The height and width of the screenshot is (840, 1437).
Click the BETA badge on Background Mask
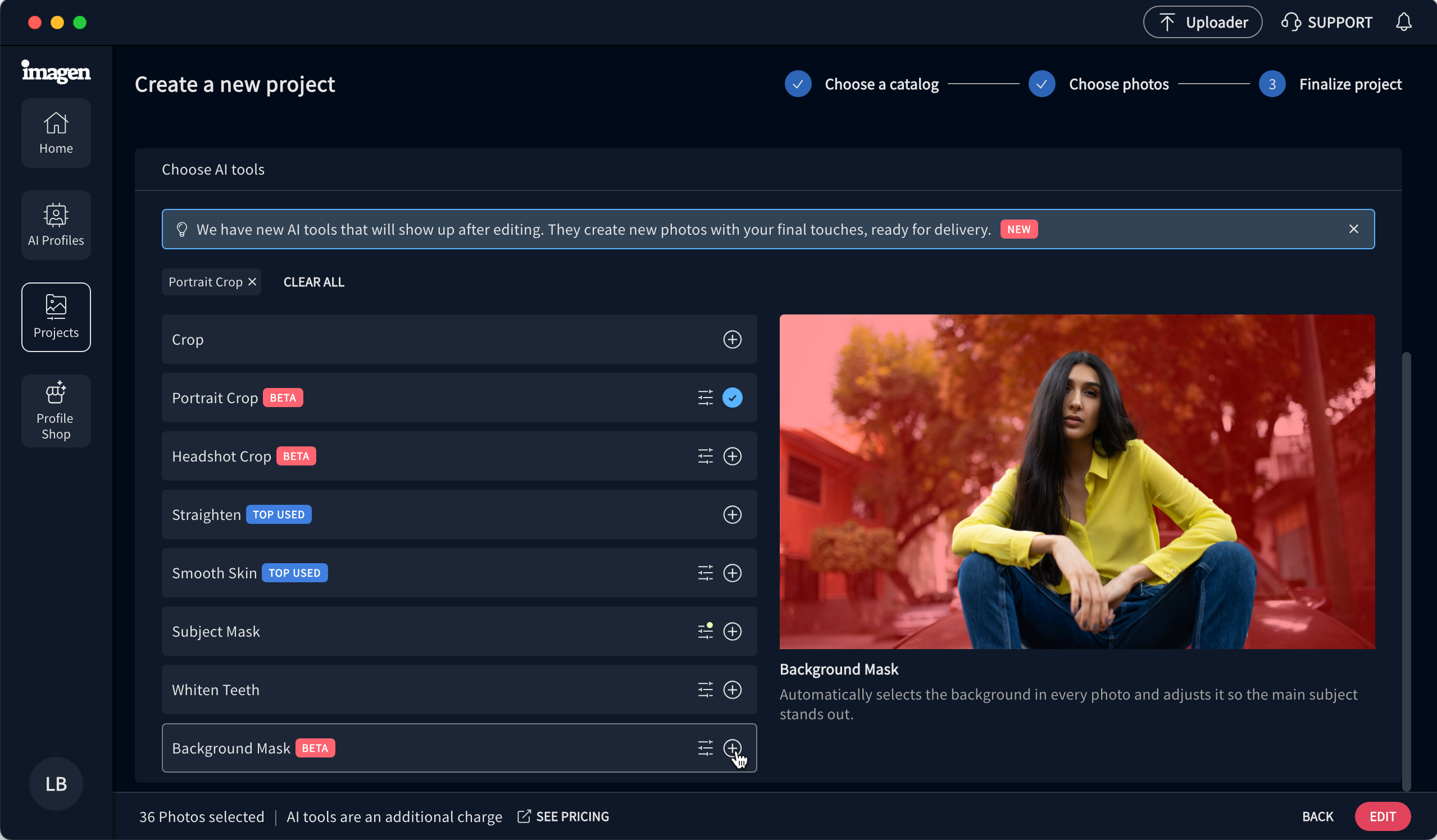(315, 748)
